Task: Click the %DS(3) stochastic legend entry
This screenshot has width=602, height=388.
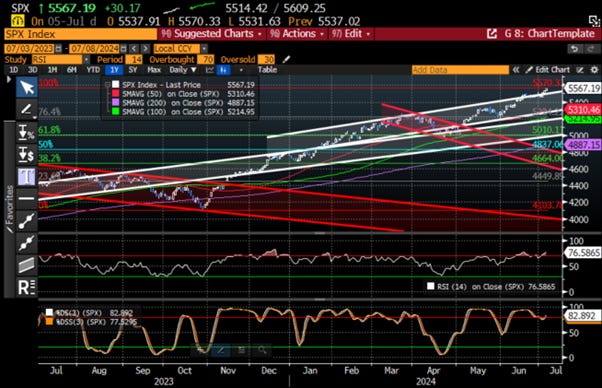Action: click(88, 313)
